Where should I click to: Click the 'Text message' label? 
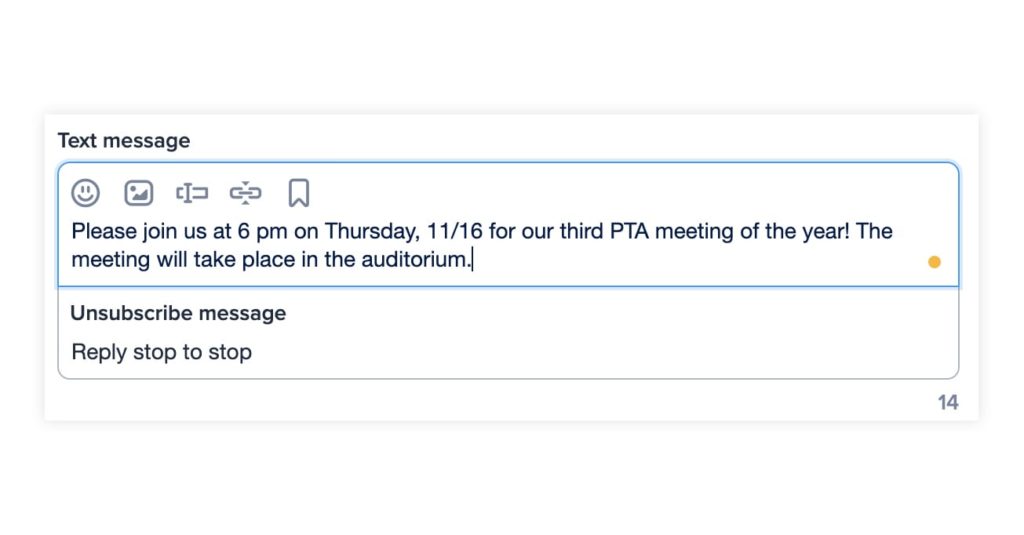(123, 141)
